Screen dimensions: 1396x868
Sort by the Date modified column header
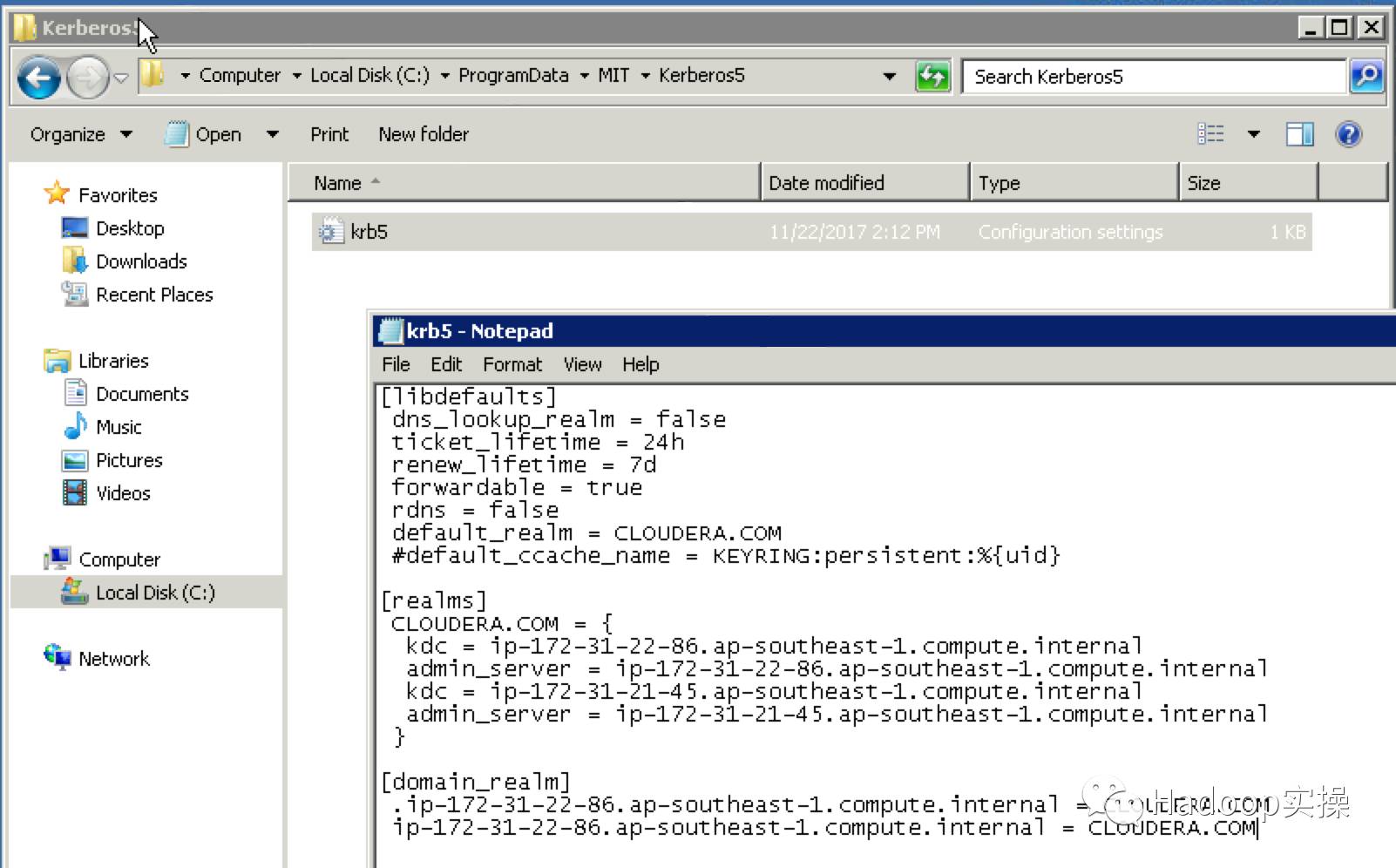click(x=865, y=183)
